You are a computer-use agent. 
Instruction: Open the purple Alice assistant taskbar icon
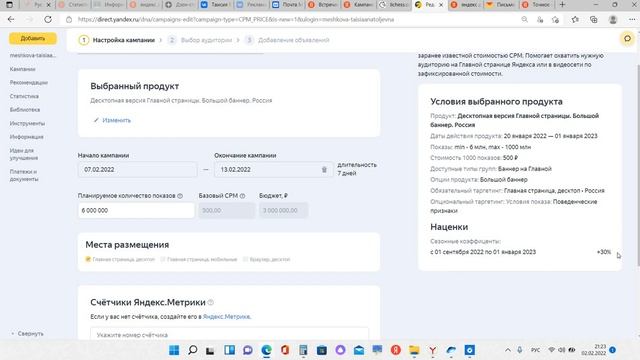tap(340, 350)
